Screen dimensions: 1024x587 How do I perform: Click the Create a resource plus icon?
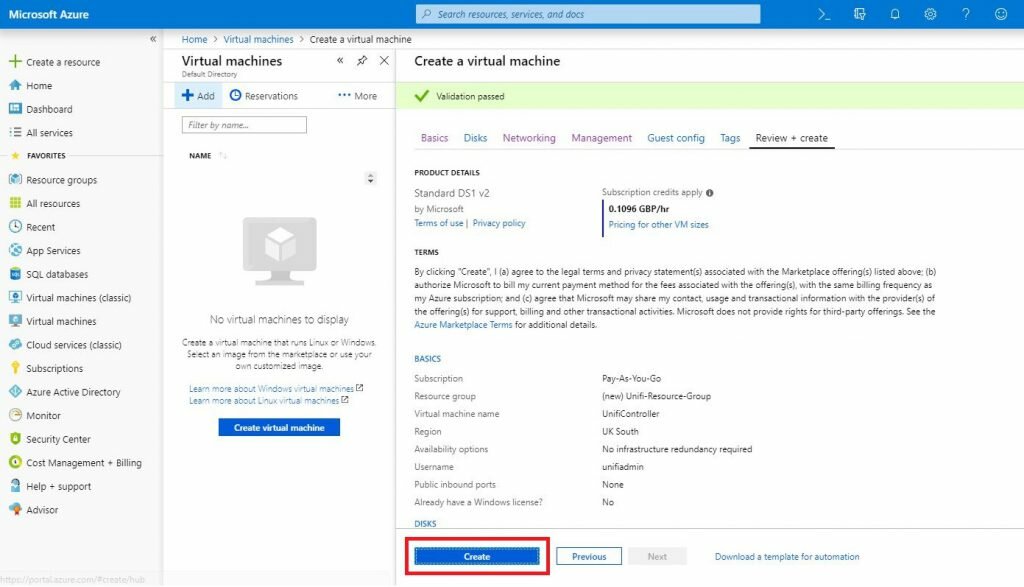pyautogui.click(x=15, y=61)
